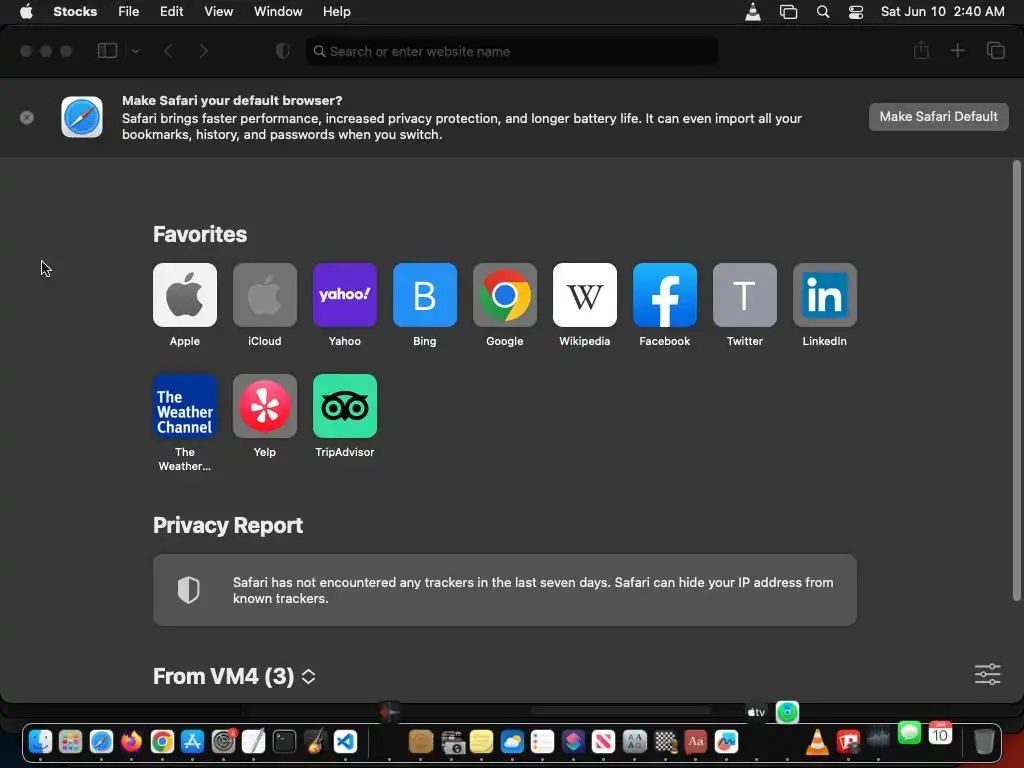Open the TripAdvisor favorite tile

345,406
